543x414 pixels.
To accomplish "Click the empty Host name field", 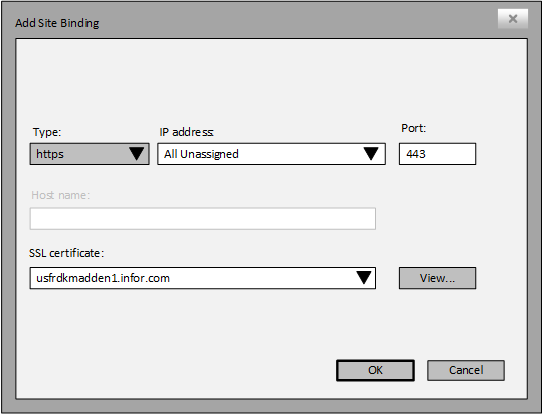I will pos(203,219).
